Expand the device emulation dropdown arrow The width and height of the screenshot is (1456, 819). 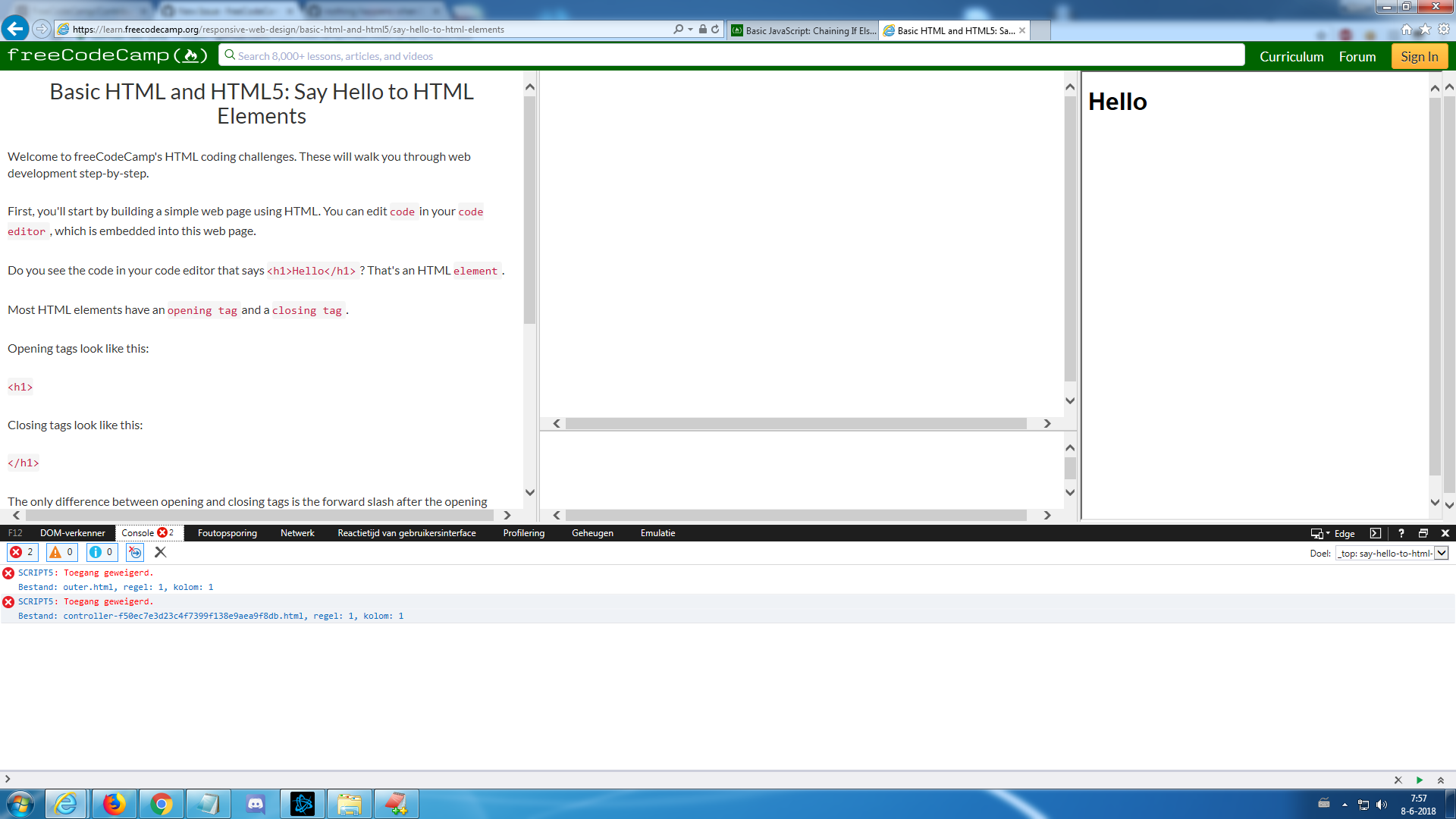point(1326,533)
